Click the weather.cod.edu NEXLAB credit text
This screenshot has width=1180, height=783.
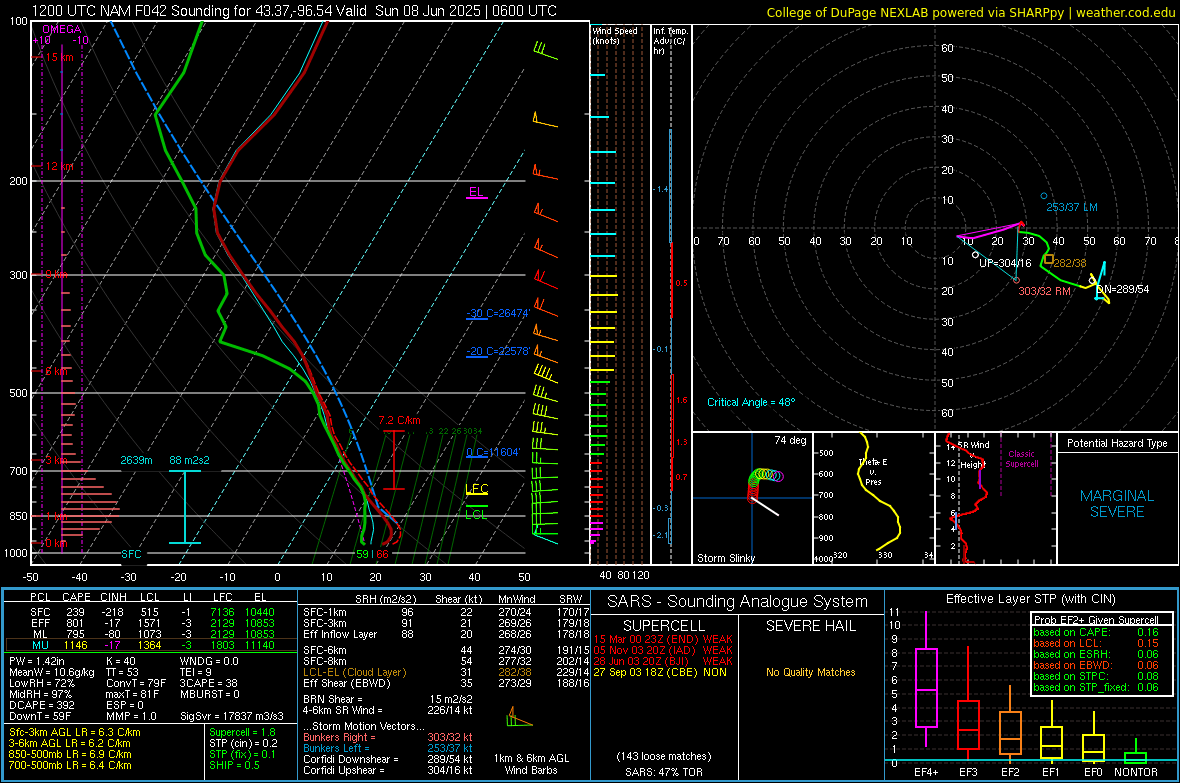tap(971, 12)
